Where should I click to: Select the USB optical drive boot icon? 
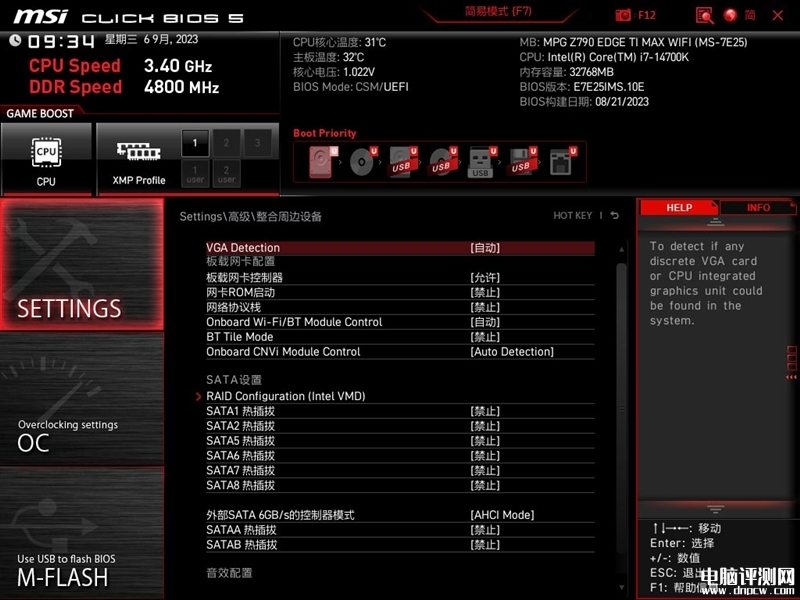click(442, 162)
